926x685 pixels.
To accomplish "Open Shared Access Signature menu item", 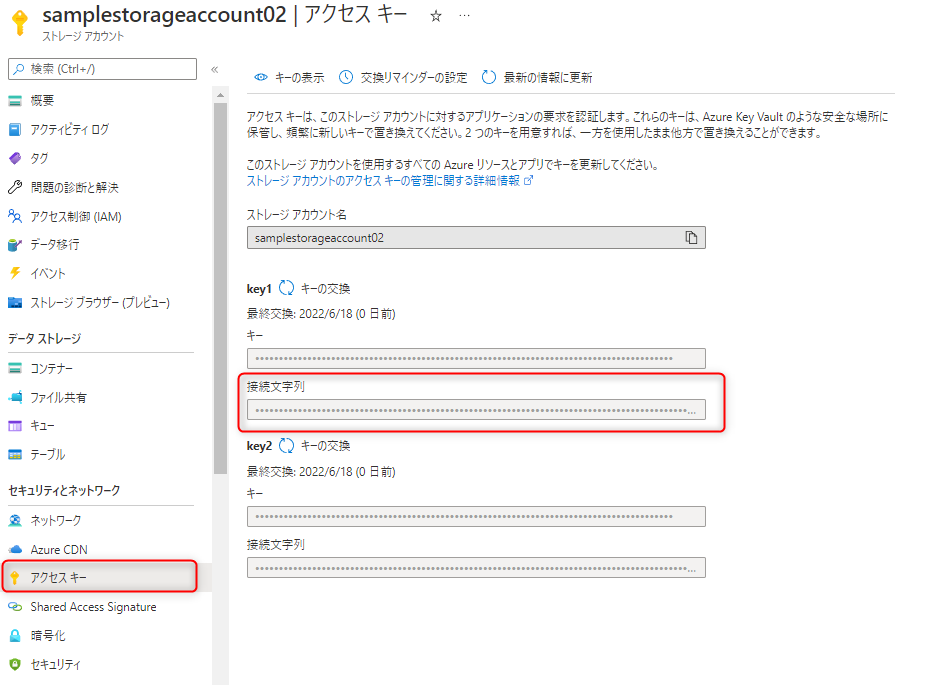I will point(93,607).
